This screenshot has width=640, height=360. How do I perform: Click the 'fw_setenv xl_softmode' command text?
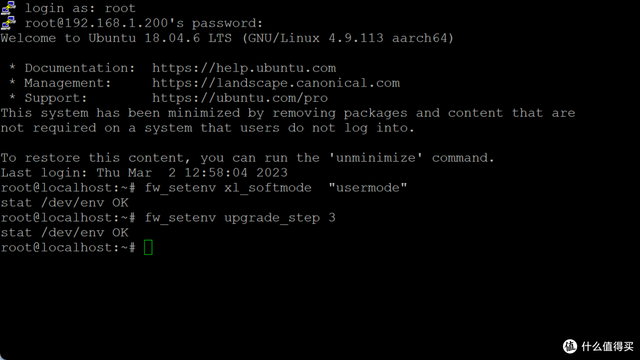click(x=228, y=188)
